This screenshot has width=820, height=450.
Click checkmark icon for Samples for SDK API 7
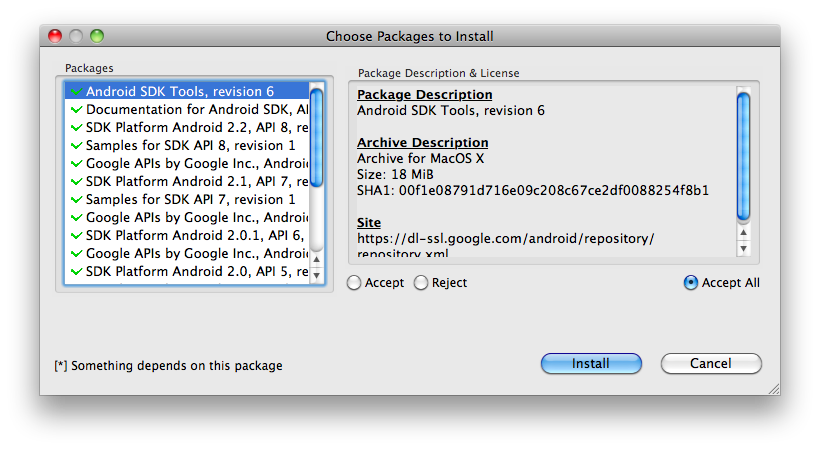point(76,199)
